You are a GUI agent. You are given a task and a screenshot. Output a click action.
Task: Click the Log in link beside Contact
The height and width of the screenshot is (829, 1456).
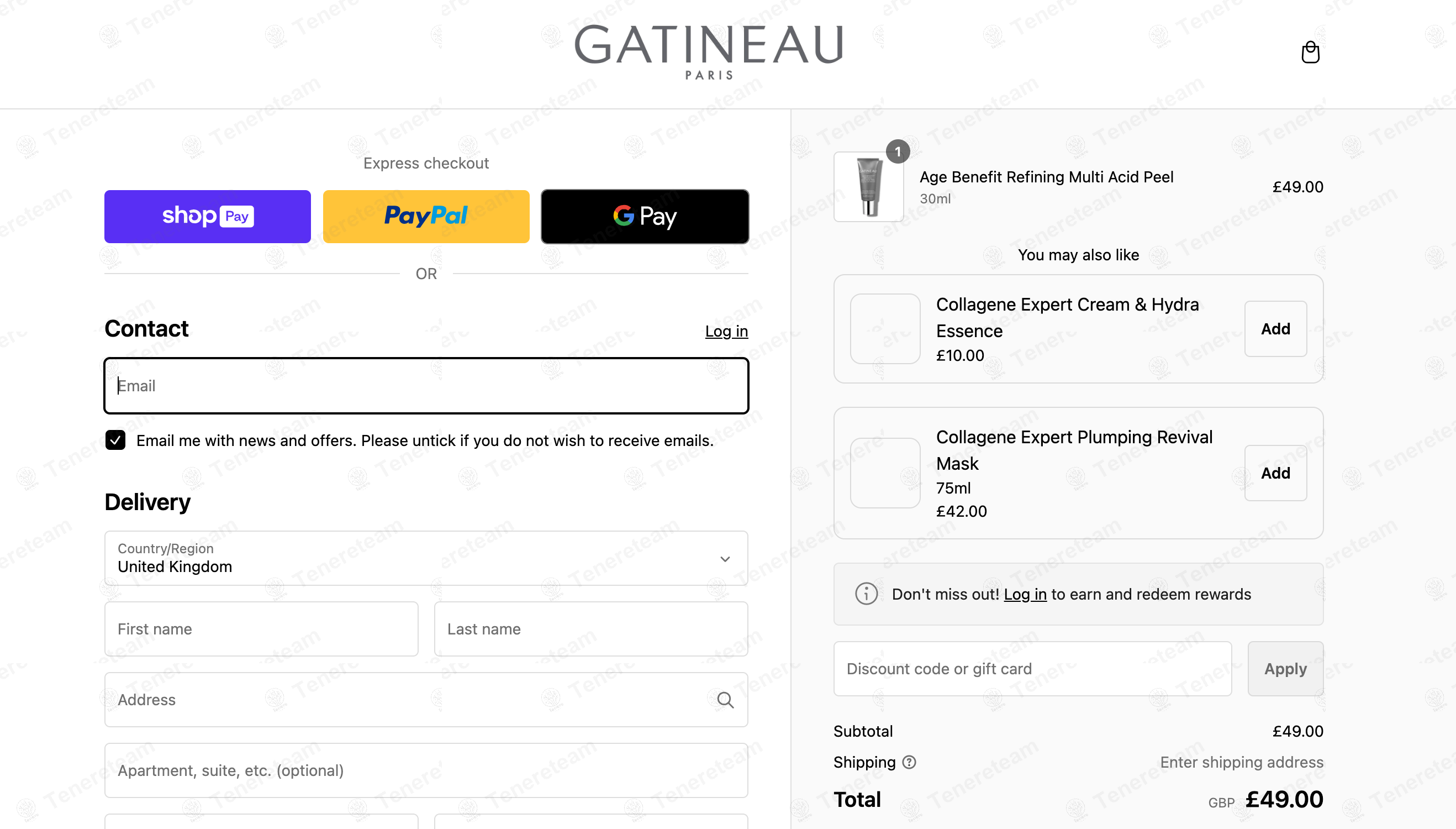726,331
